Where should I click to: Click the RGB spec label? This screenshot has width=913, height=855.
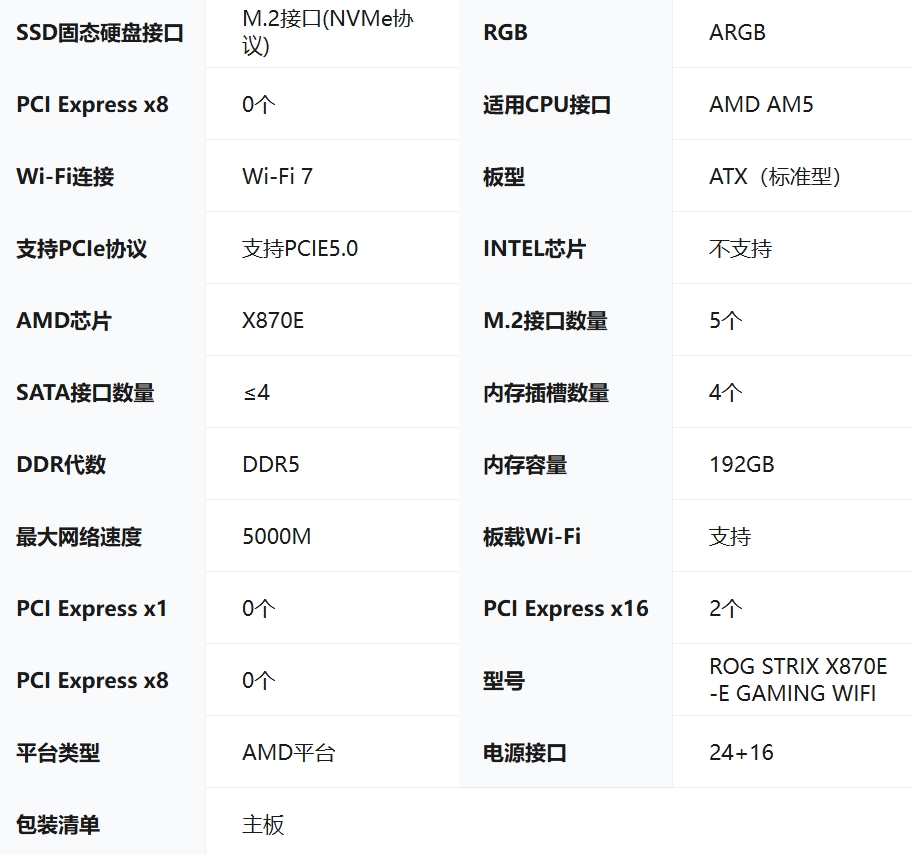pyautogui.click(x=505, y=33)
